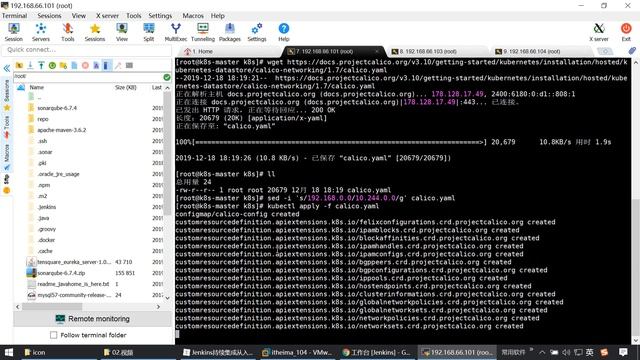Toggle Follow terminal folder checkbox
Viewport: 640px width, 360px height.
pyautogui.click(x=53, y=335)
